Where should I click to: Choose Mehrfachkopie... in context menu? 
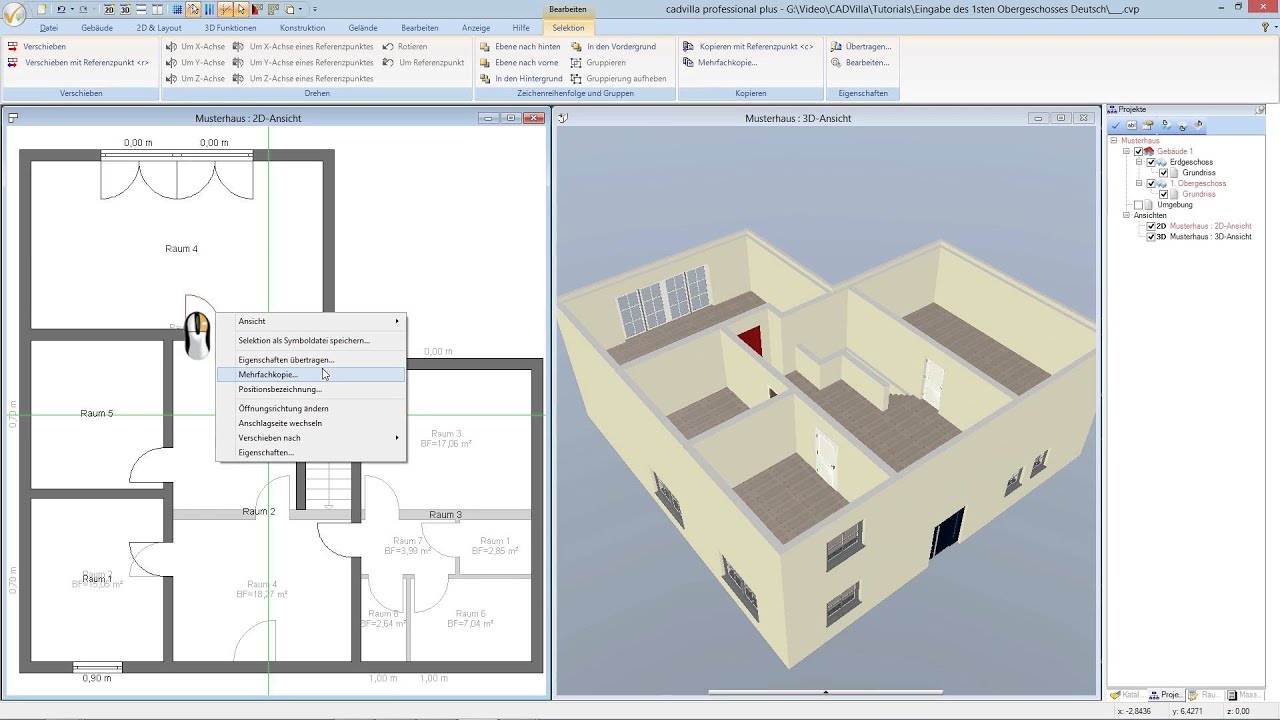click(x=311, y=374)
